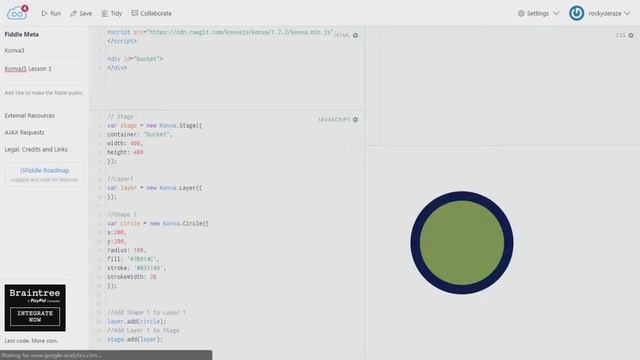The width and height of the screenshot is (640, 360).
Task: Click the 'width: 400' code line
Action: pyautogui.click(x=125, y=143)
